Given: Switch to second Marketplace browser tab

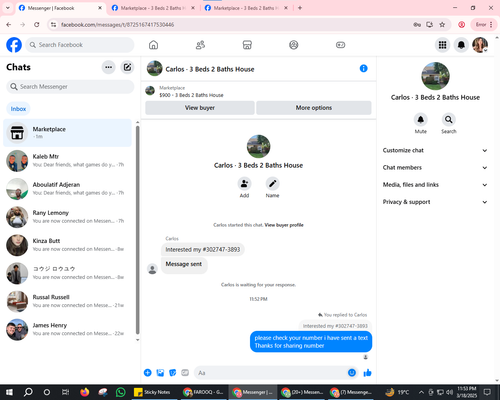Looking at the screenshot, I should [x=153, y=8].
